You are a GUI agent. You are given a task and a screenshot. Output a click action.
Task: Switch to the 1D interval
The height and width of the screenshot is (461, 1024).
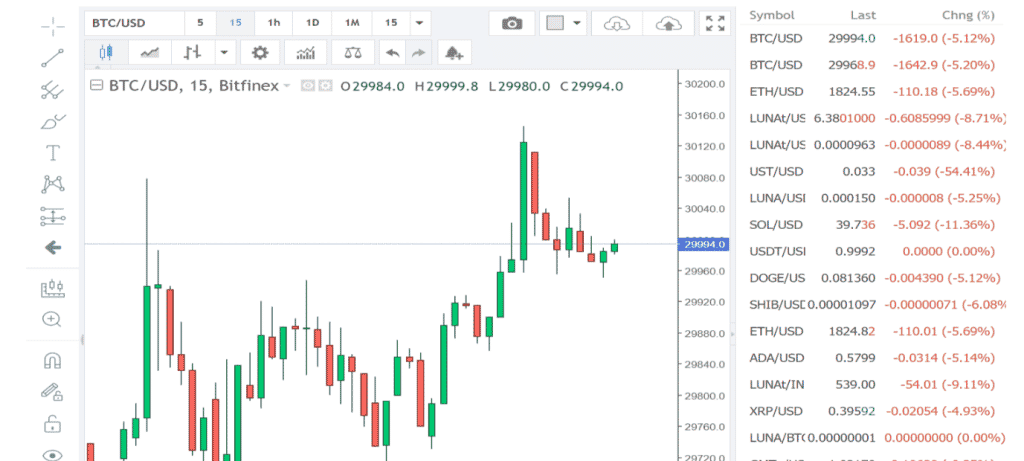click(313, 23)
